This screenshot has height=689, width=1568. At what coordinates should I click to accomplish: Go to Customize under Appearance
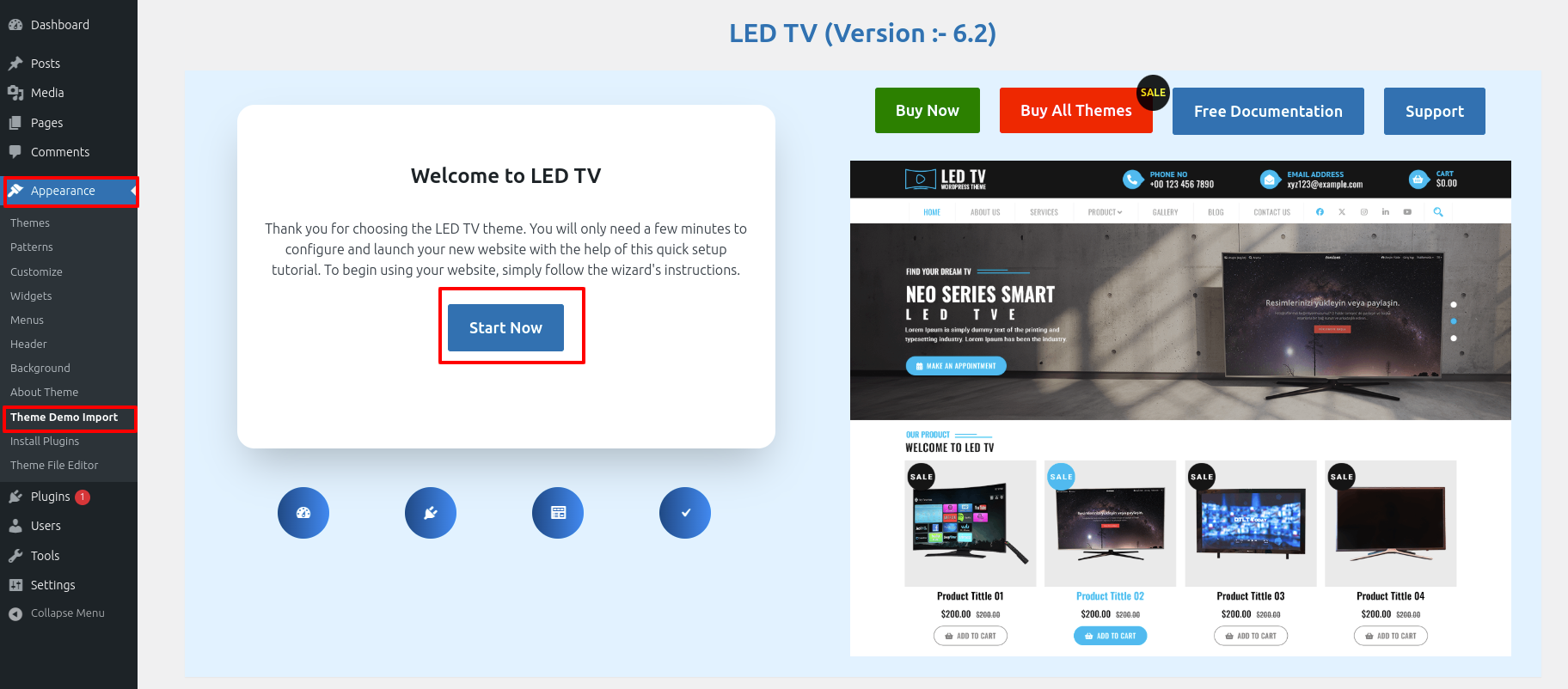pyautogui.click(x=36, y=271)
